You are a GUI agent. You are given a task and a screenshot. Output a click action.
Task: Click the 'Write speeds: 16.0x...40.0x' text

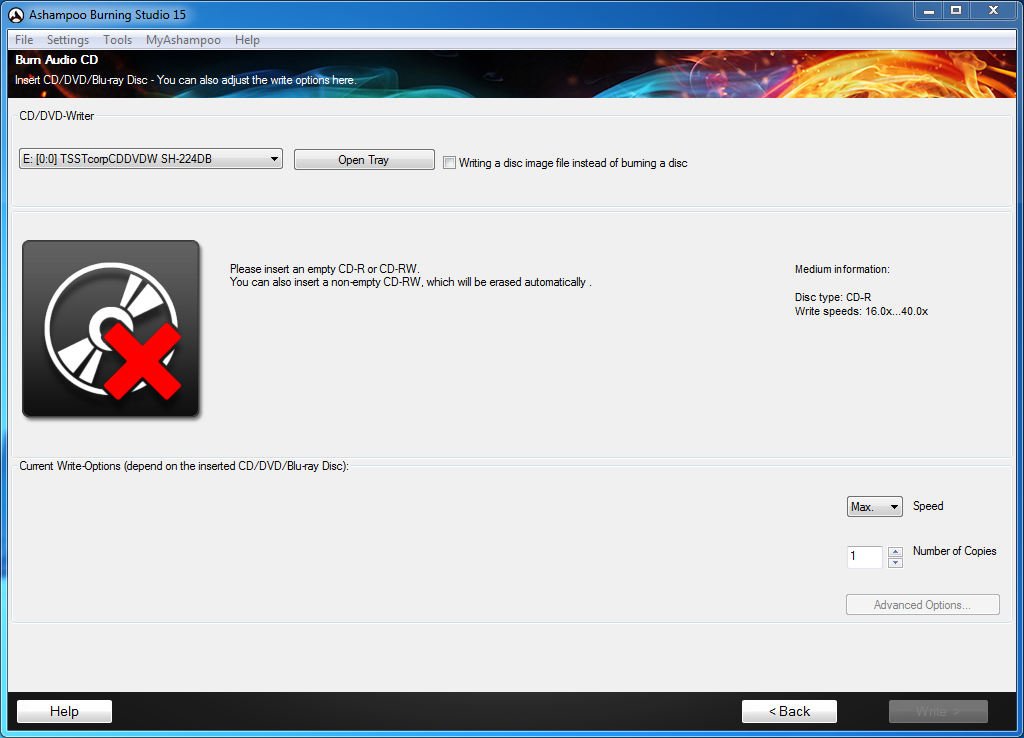click(x=861, y=312)
